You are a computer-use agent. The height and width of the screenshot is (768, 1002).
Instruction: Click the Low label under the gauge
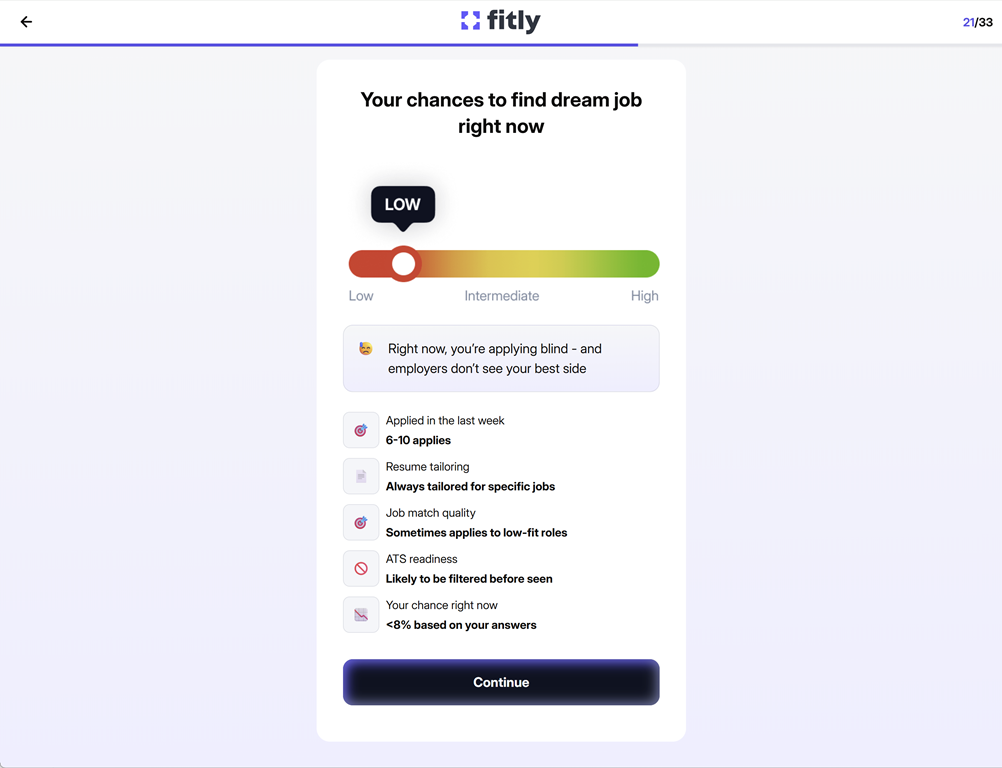click(x=361, y=296)
